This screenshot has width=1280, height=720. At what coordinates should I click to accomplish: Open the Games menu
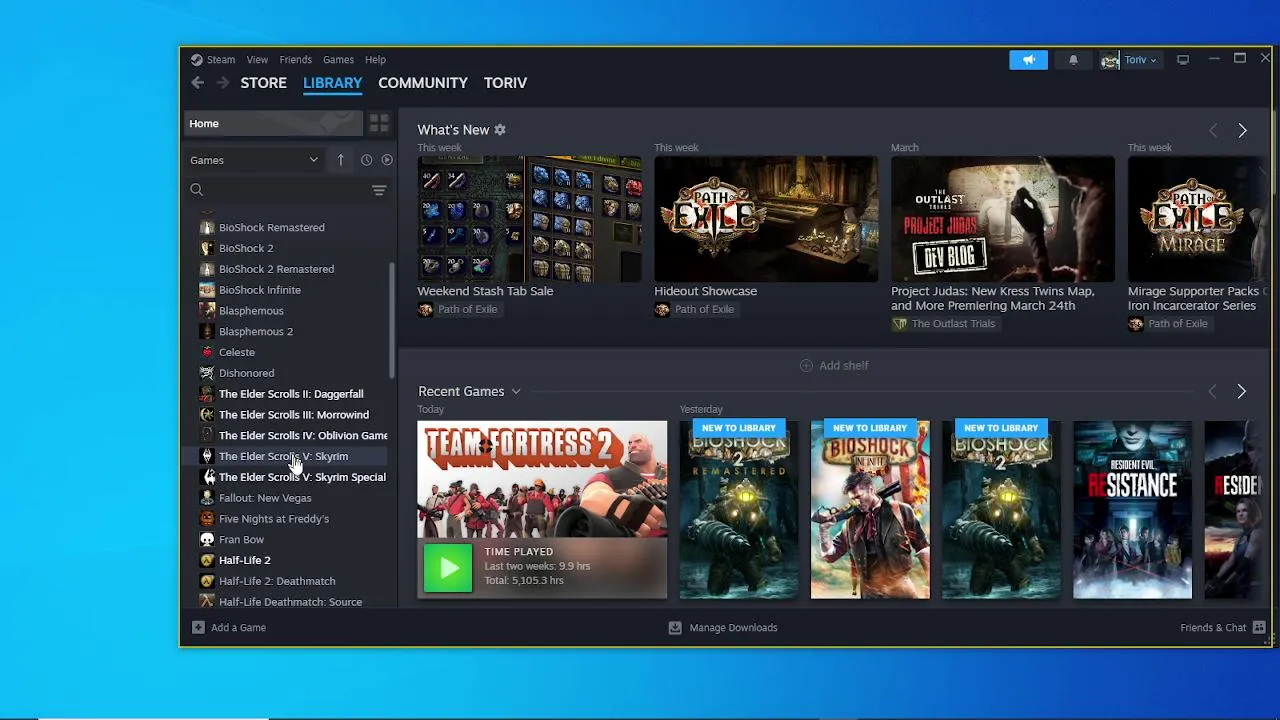click(338, 60)
